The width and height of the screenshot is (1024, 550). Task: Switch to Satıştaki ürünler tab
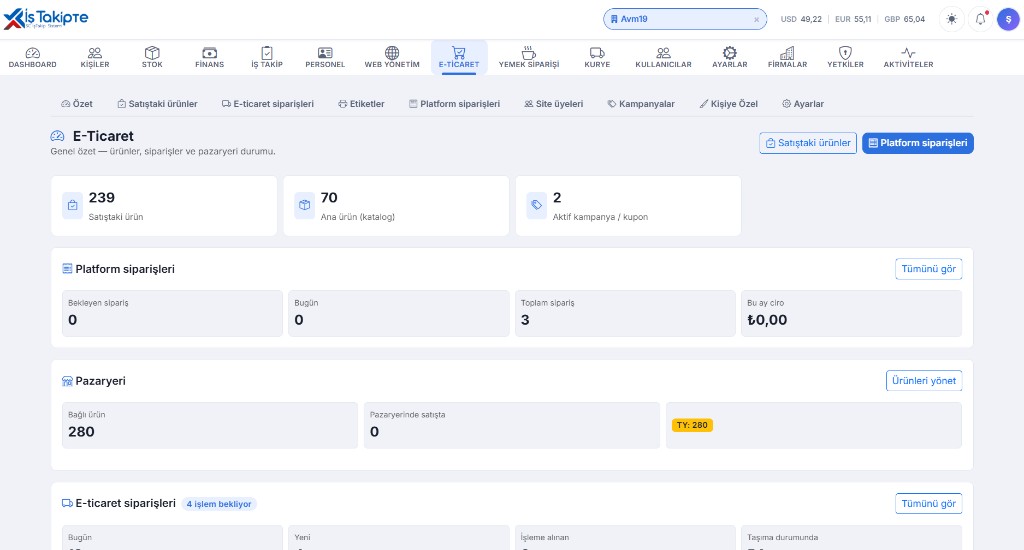(157, 104)
